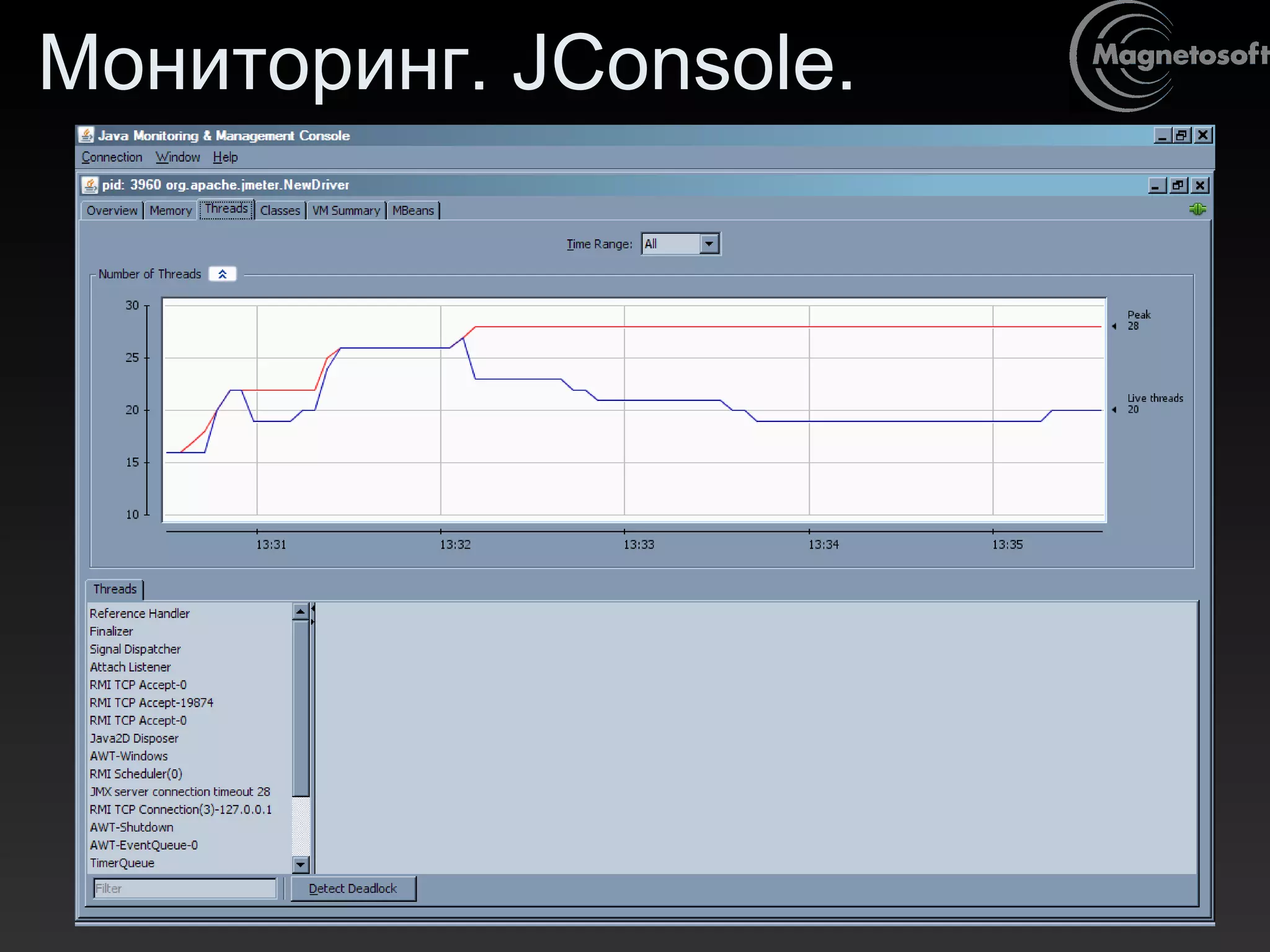Select RMI TCP Accept-19874 thread
This screenshot has height=952, width=1270.
pyautogui.click(x=151, y=703)
